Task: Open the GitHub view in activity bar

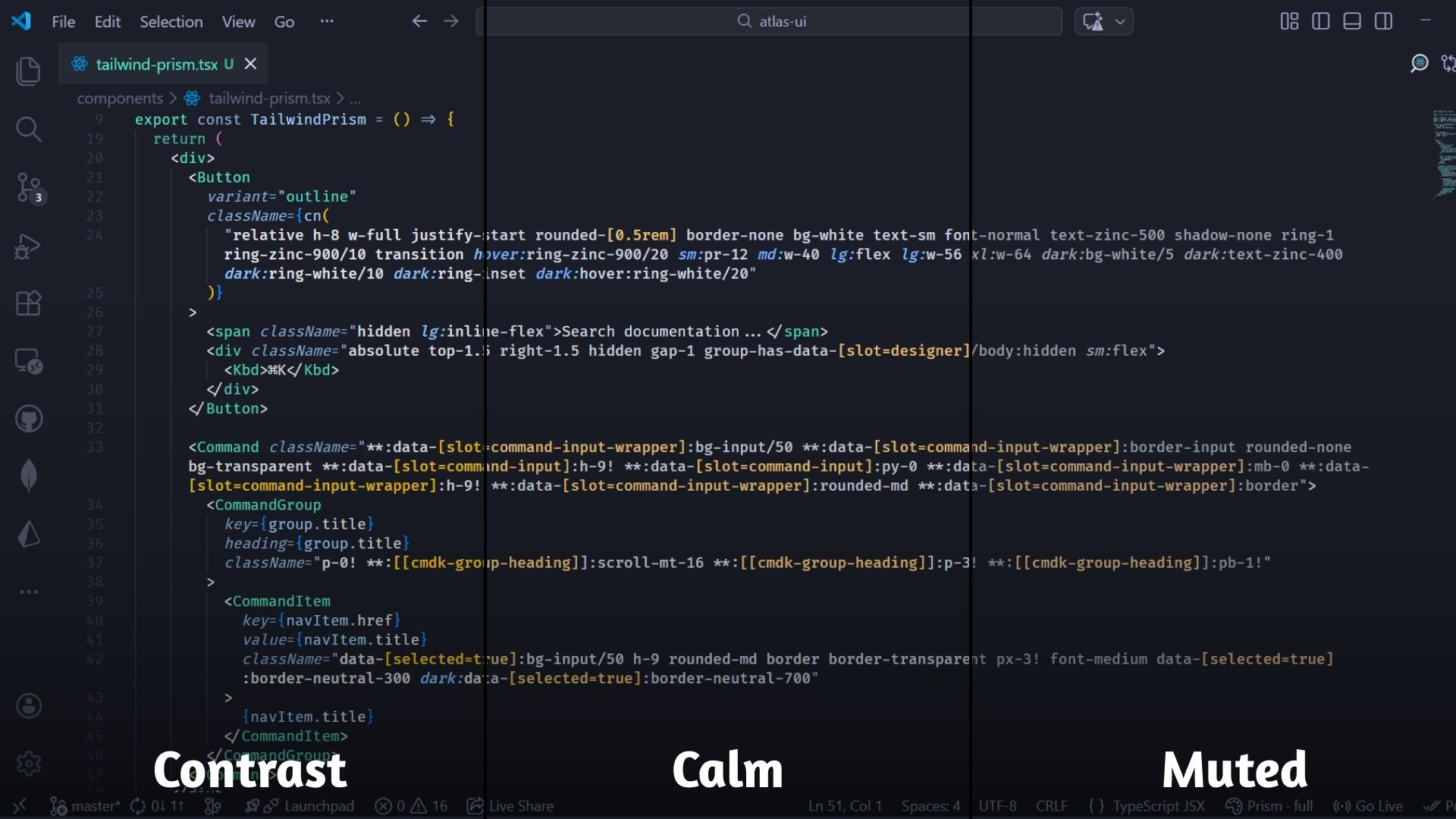Action: (x=29, y=419)
